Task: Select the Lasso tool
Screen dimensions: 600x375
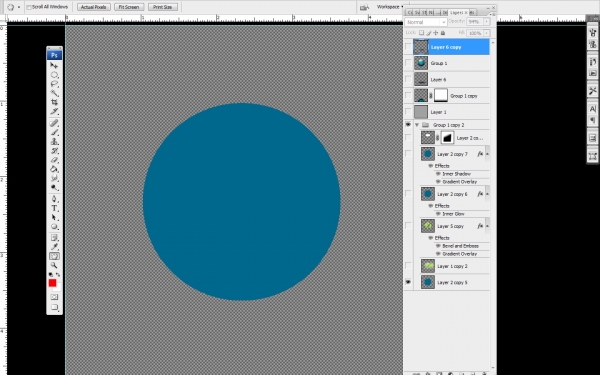Action: [x=54, y=84]
